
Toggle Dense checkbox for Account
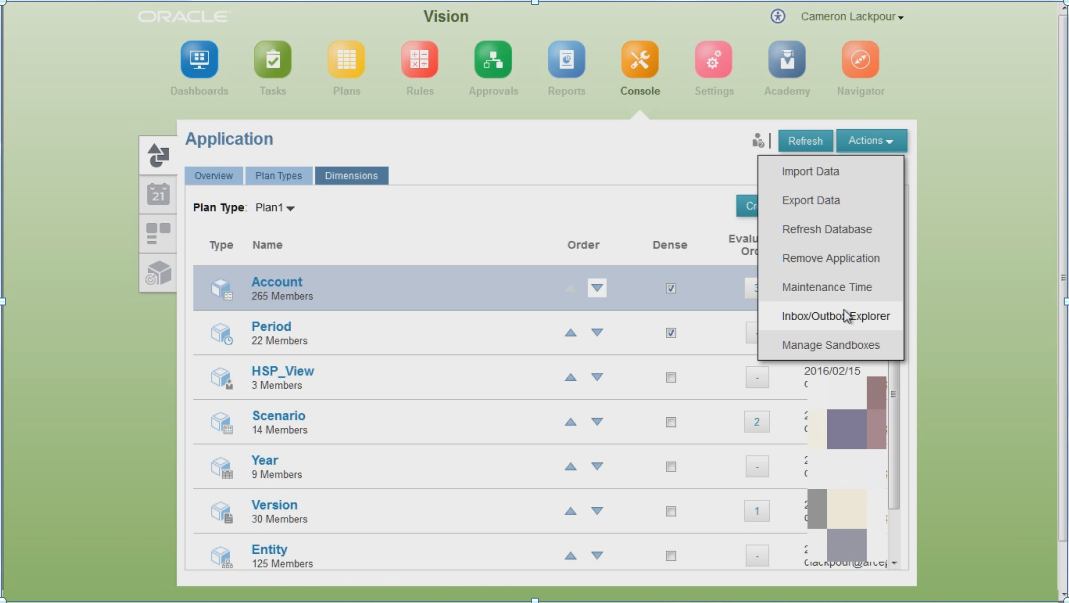(x=671, y=289)
